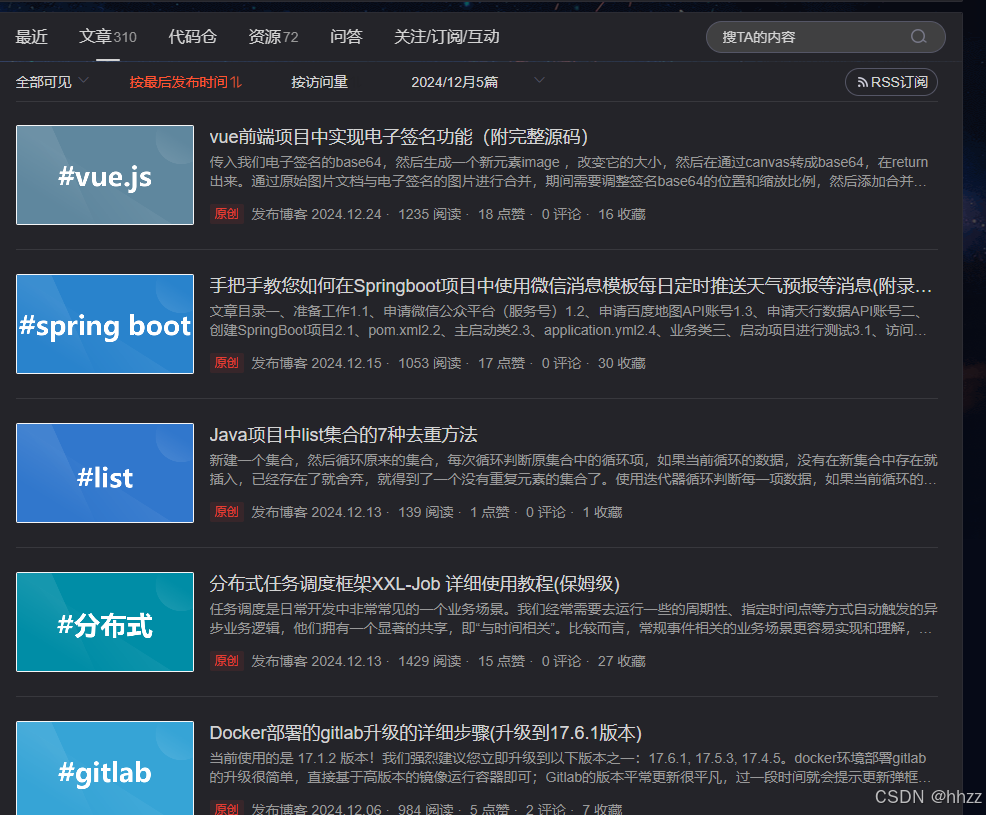Screen dimensions: 986x815
Task: Click 27 收藏 count
Action: [x=622, y=662]
